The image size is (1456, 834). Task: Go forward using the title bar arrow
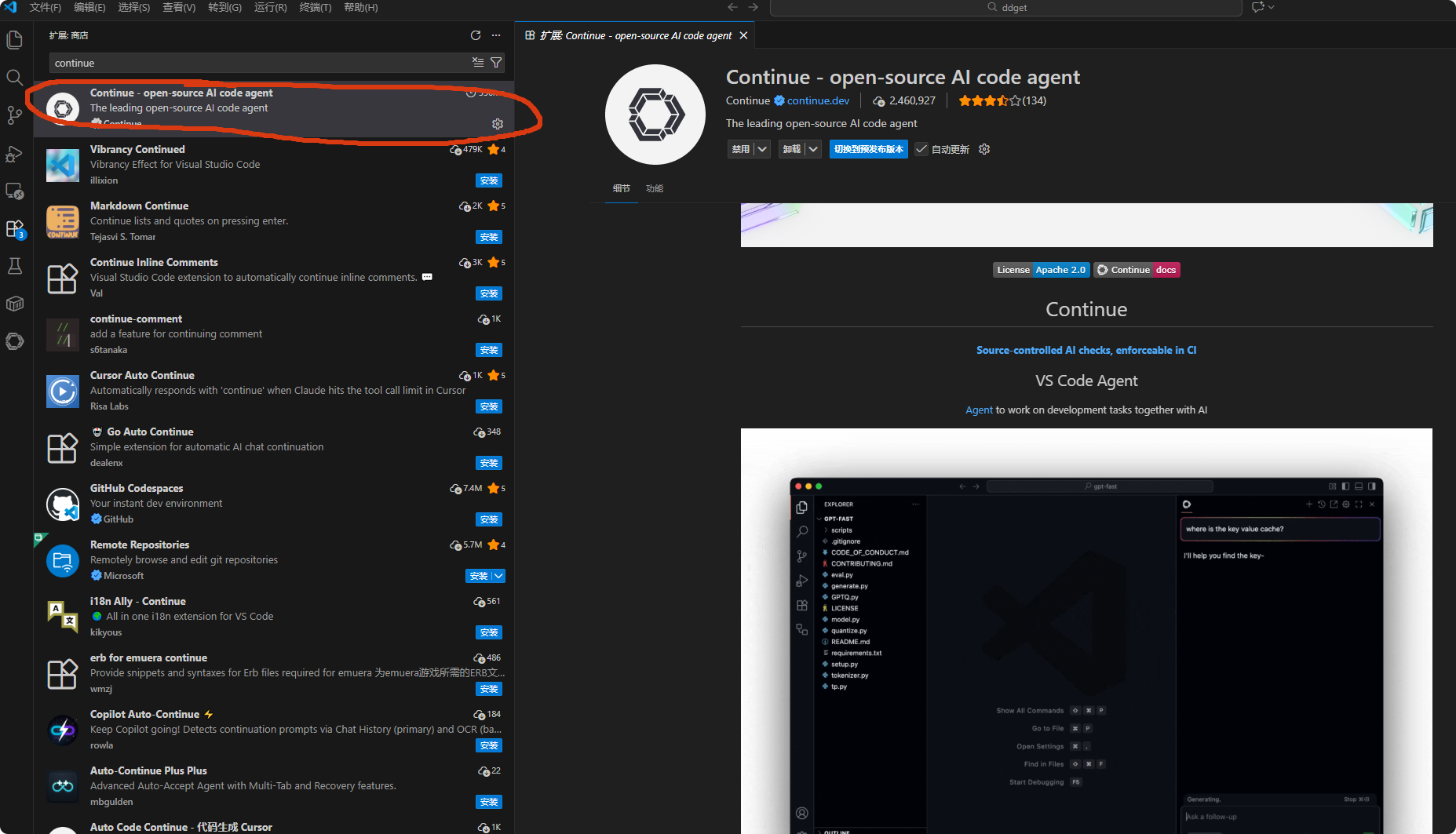tap(753, 7)
